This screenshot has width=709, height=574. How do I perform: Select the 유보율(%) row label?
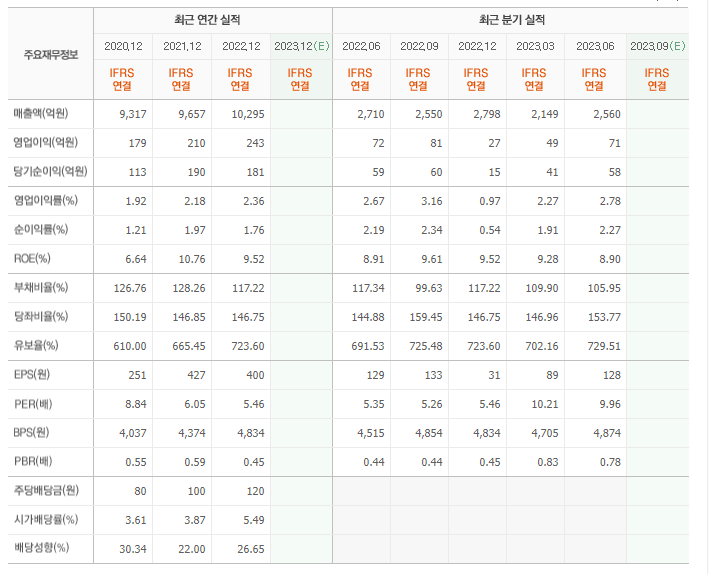tap(36, 346)
